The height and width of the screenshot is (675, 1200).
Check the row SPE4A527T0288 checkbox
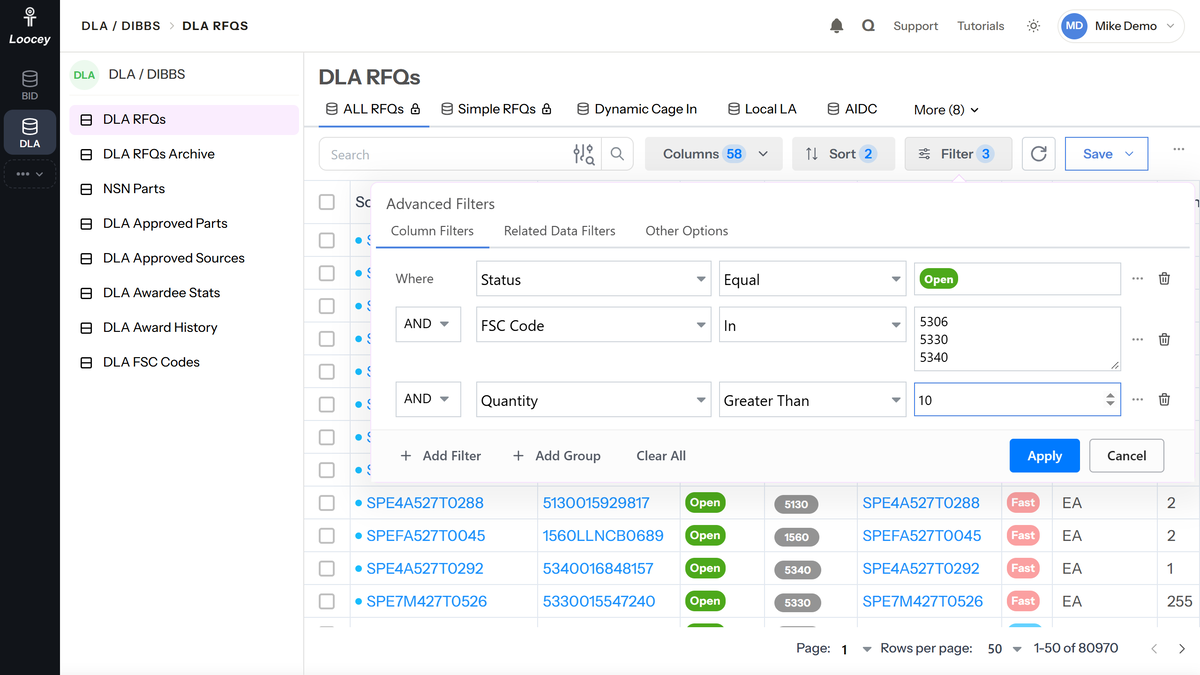click(x=327, y=503)
